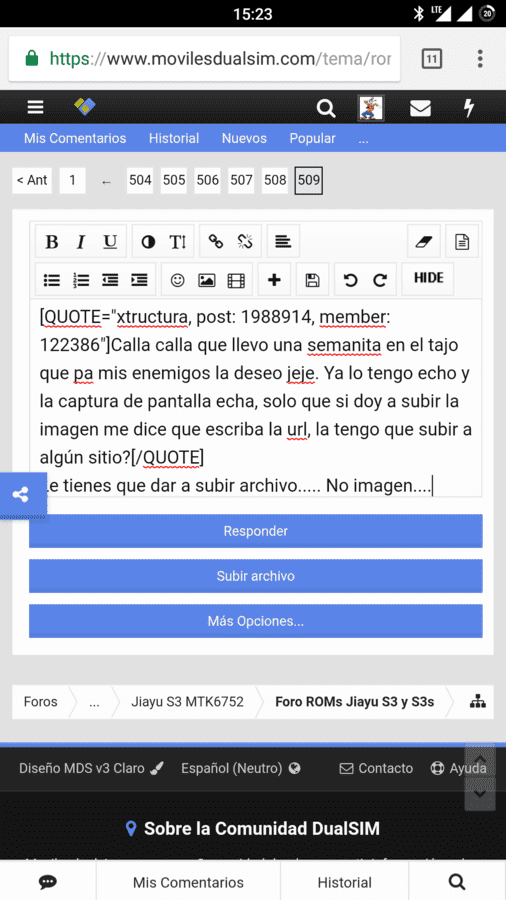Image resolution: width=506 pixels, height=900 pixels.
Task: Go to page 508
Action: coord(275,180)
